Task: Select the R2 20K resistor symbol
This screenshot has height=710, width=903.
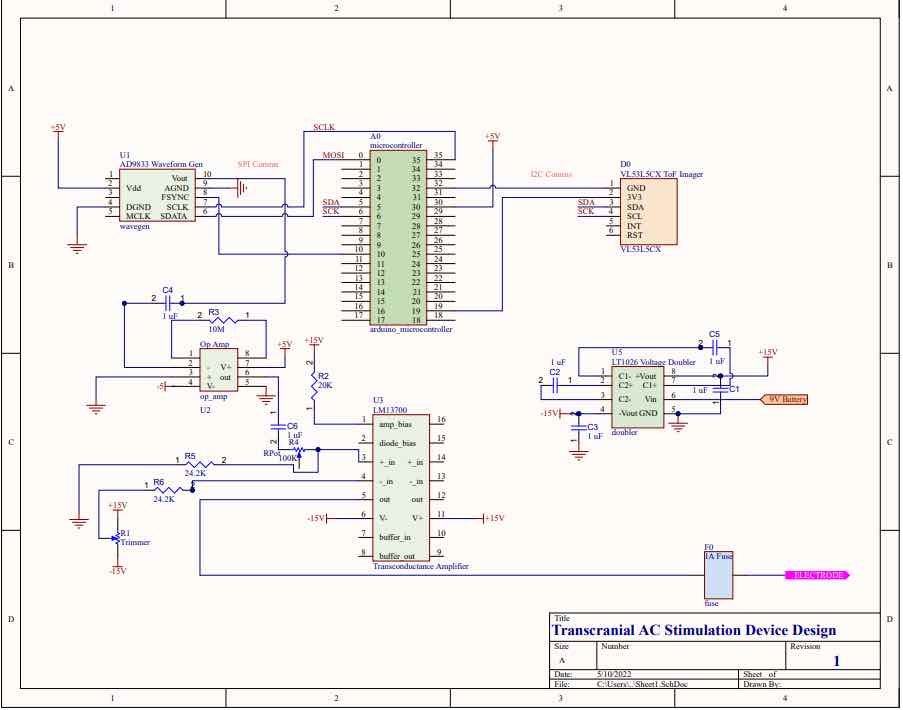Action: pos(314,385)
